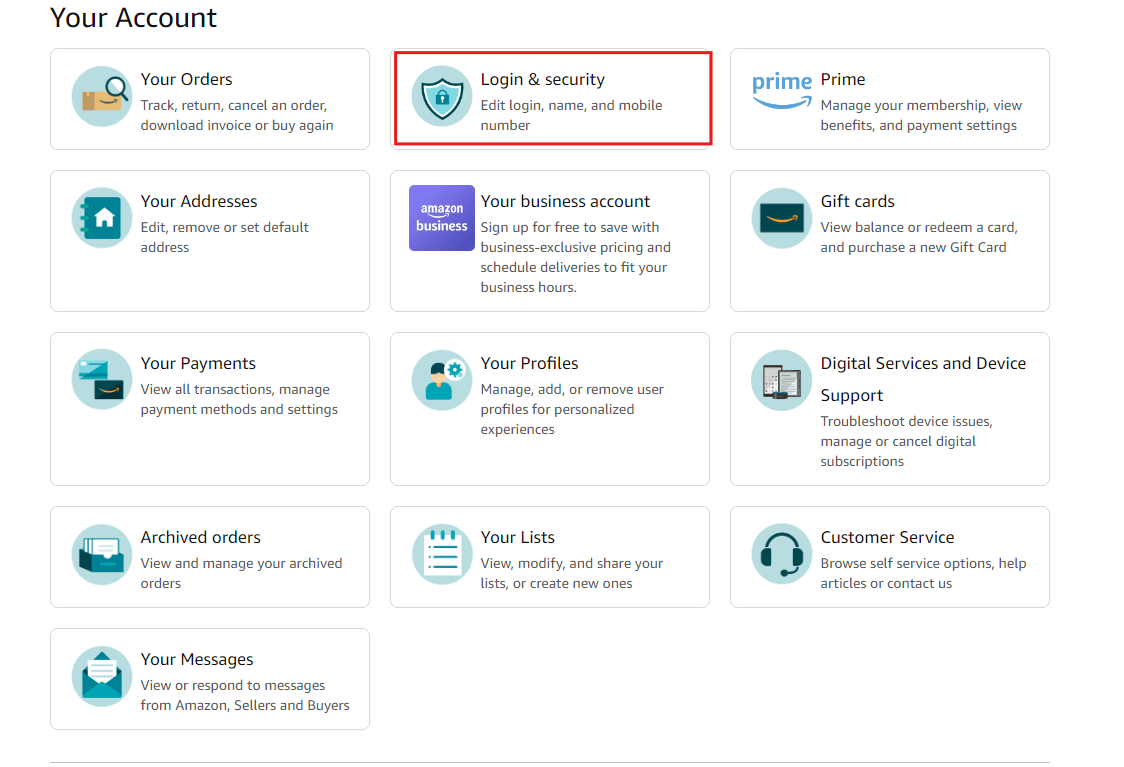1124x767 pixels.
Task: Click the Digital Services devices icon
Action: pos(781,380)
